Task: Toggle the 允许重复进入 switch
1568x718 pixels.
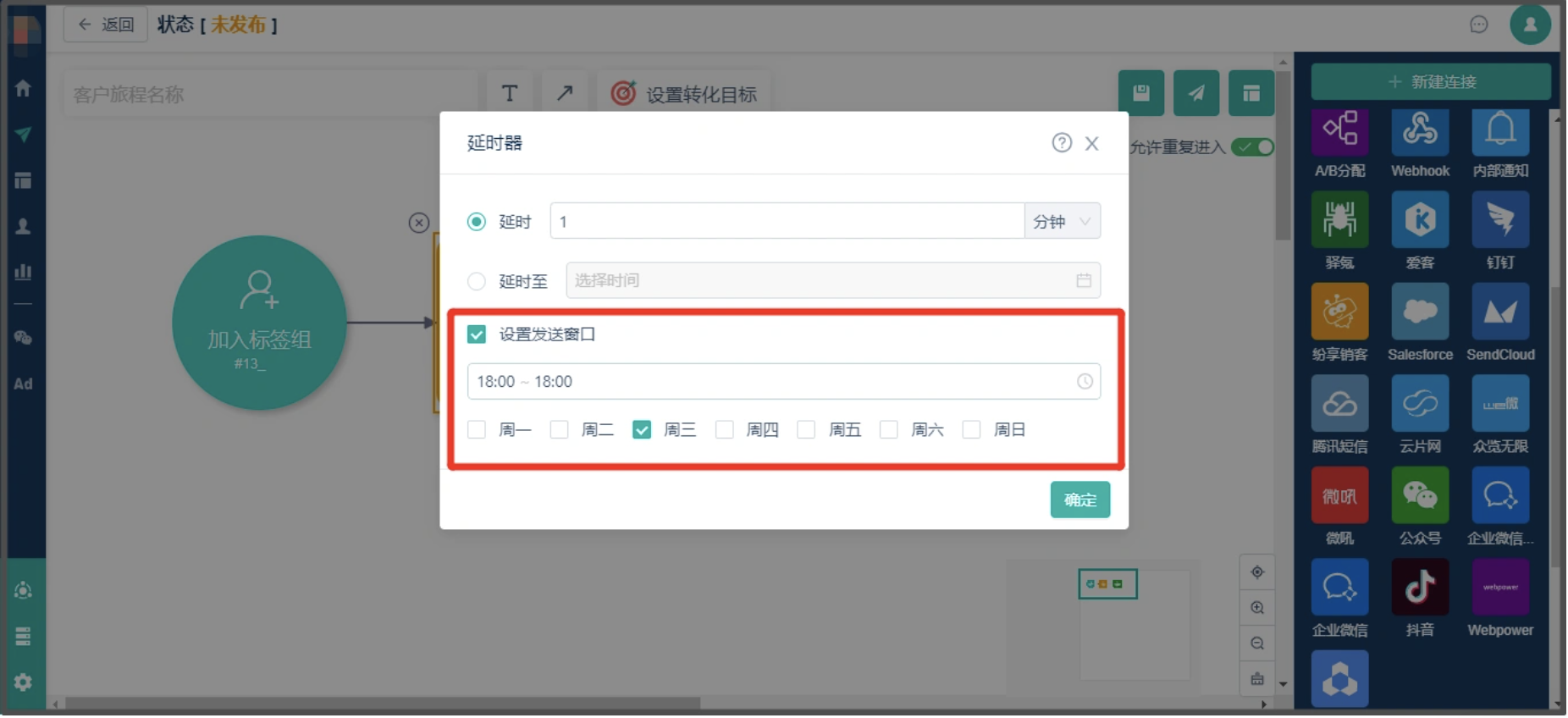Action: pyautogui.click(x=1254, y=147)
